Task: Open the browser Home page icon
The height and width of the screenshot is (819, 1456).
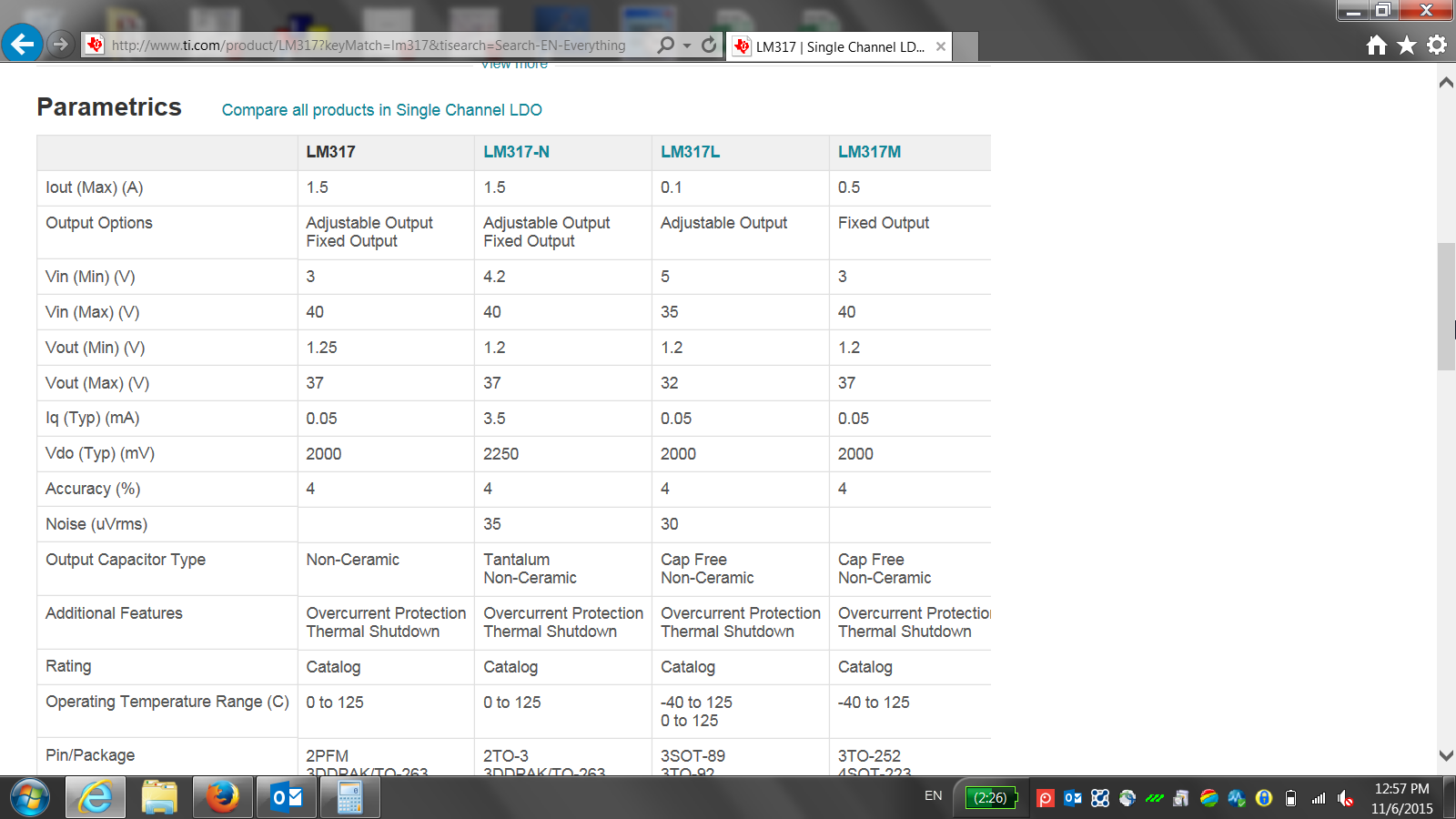Action: [1377, 45]
